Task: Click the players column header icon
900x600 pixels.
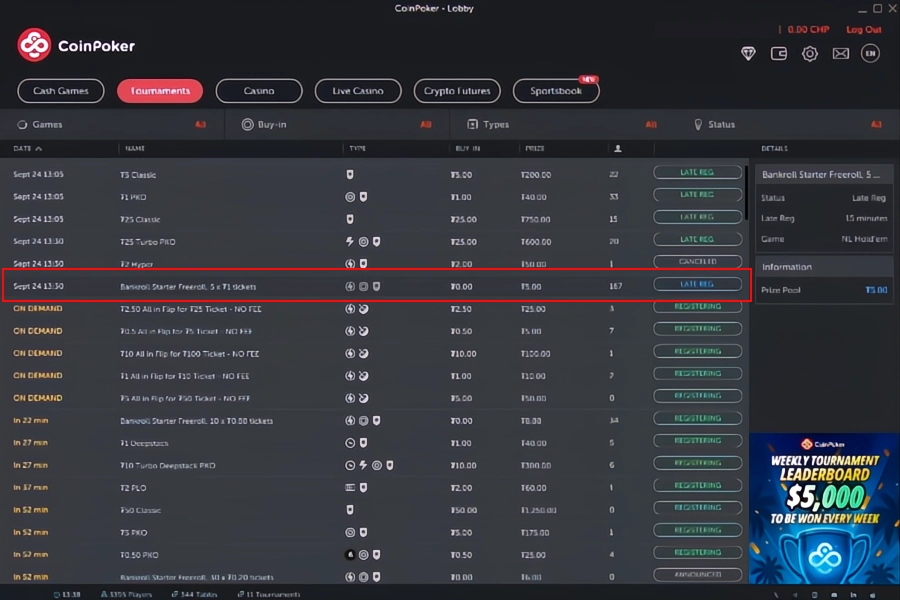Action: pos(618,149)
